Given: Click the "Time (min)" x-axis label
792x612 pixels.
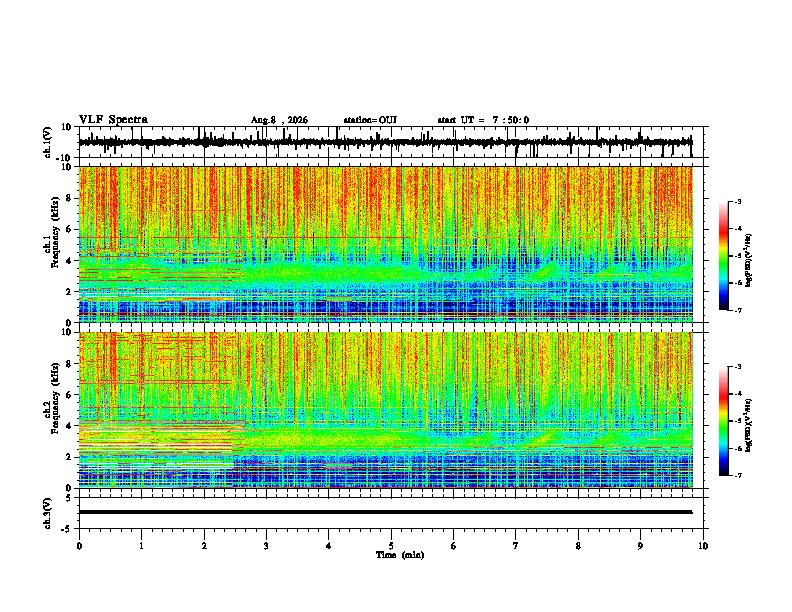Looking at the screenshot, I should pos(400,555).
